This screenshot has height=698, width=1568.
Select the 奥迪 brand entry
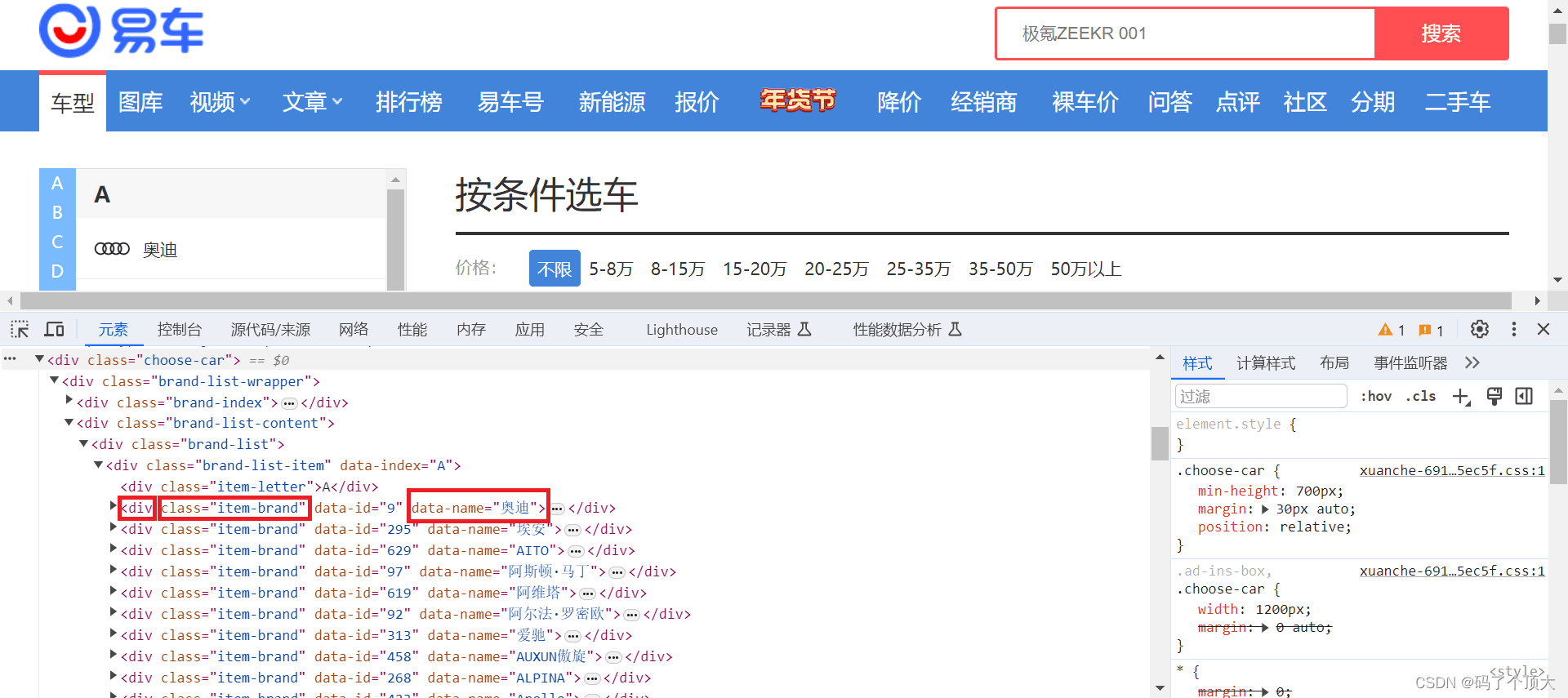[x=160, y=249]
